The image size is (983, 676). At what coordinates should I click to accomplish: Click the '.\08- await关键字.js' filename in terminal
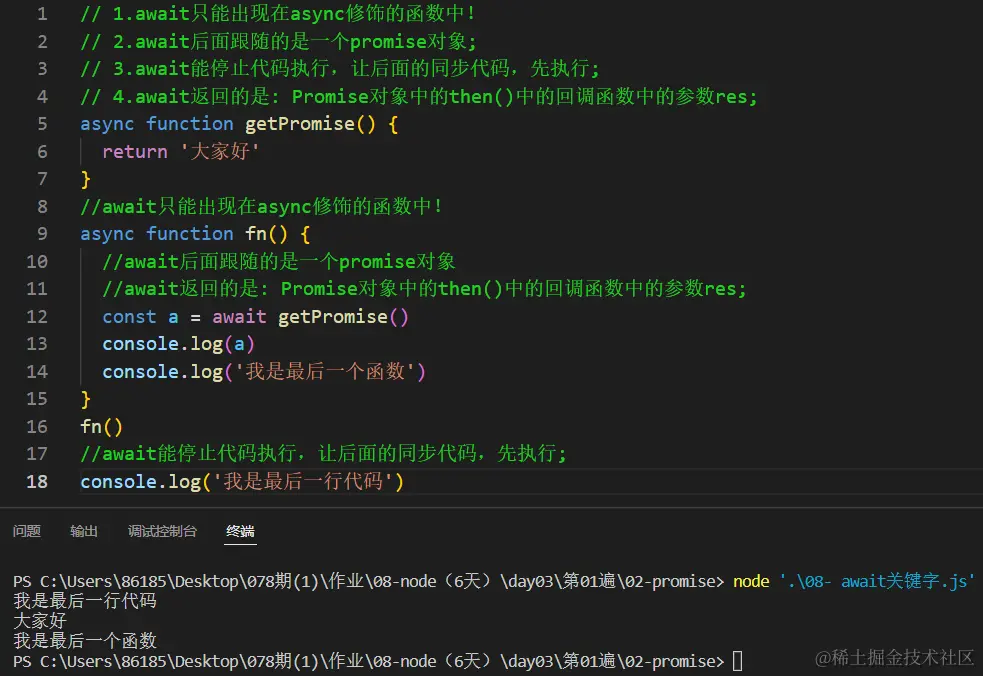pos(877,581)
